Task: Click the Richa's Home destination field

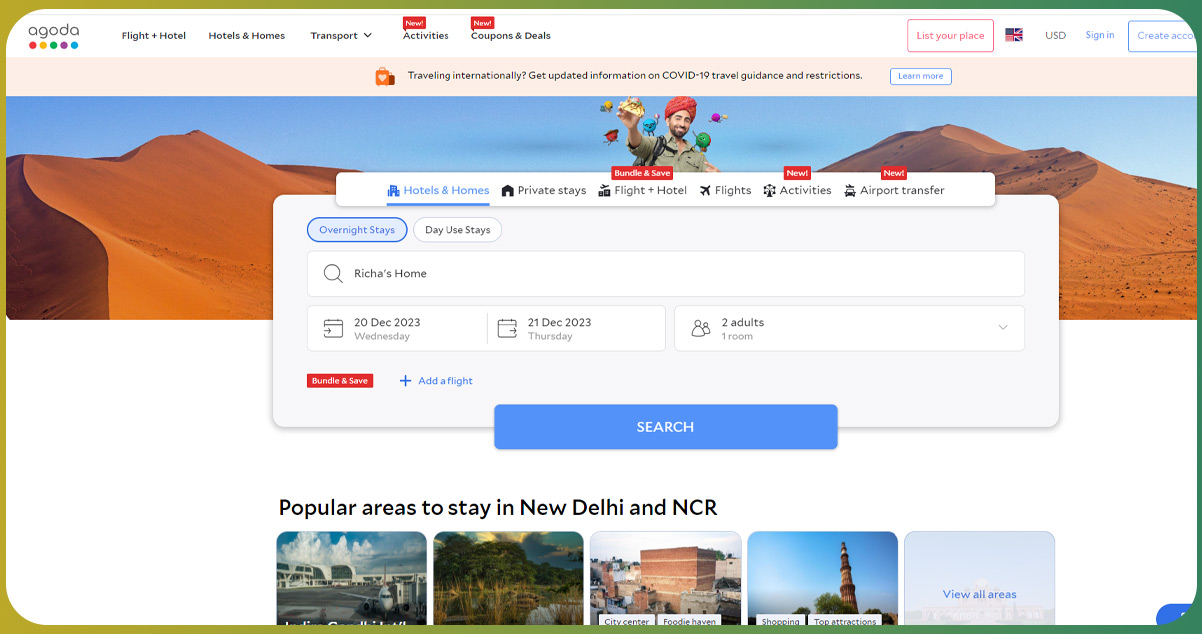Action: point(666,274)
